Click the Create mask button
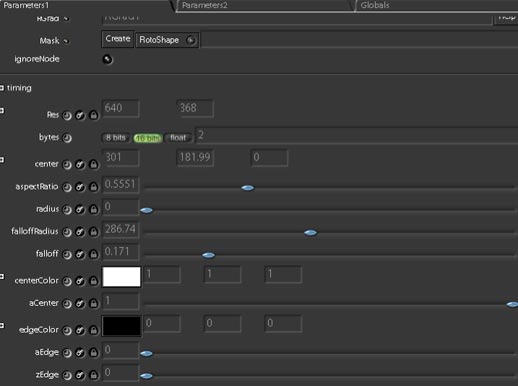This screenshot has height=386, width=518. pos(118,39)
